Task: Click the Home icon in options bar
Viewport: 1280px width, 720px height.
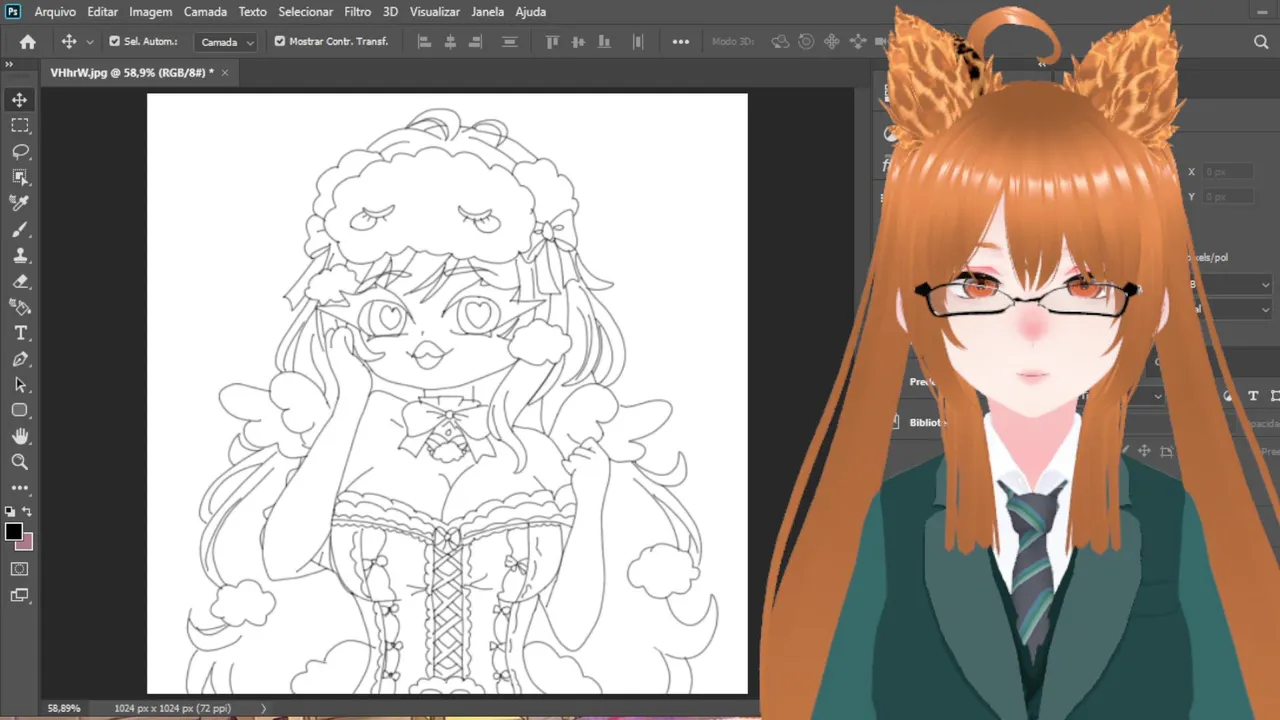Action: [x=28, y=42]
